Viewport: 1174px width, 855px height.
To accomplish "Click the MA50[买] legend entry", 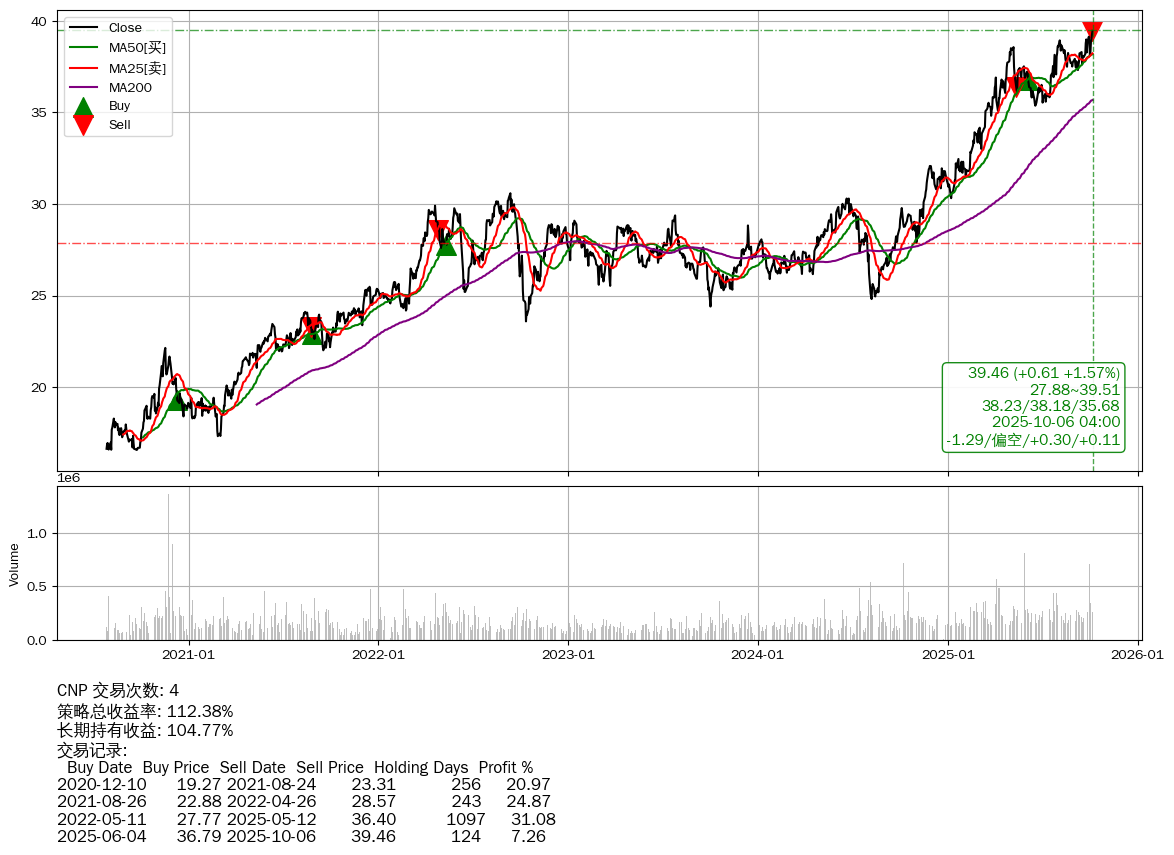I will (137, 47).
